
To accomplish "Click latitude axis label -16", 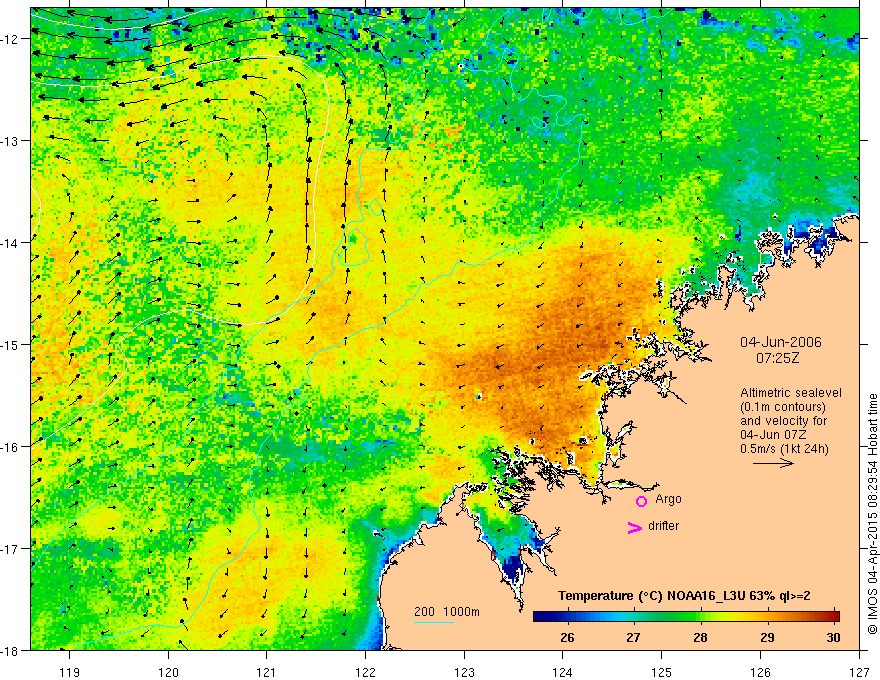I will (x=11, y=447).
